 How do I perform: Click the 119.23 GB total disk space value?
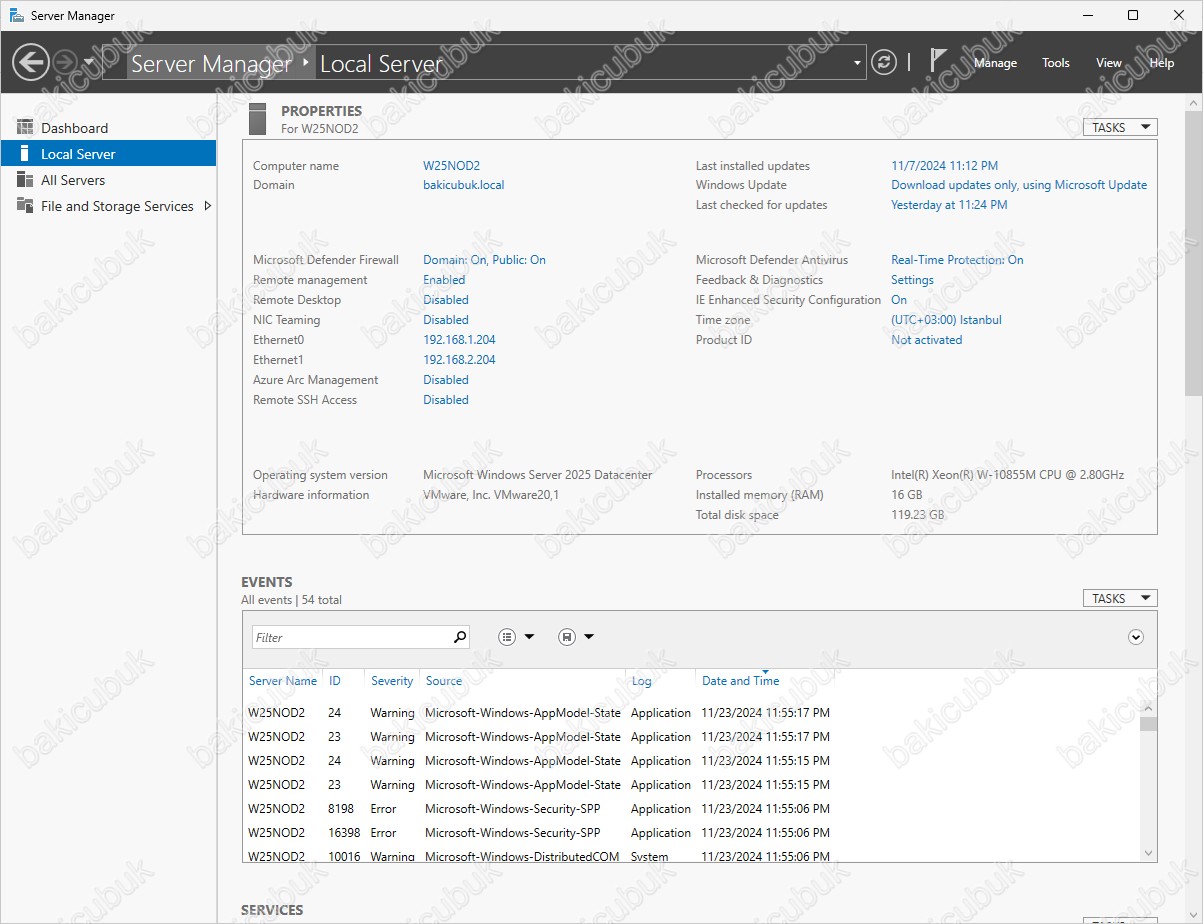(x=917, y=515)
